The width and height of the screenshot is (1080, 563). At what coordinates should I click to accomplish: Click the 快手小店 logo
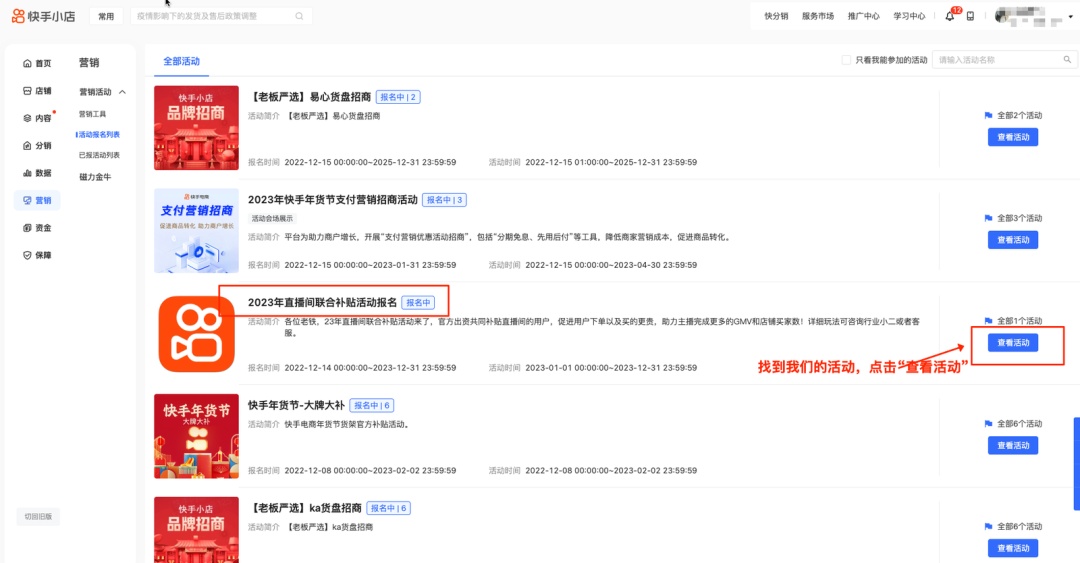coord(42,16)
